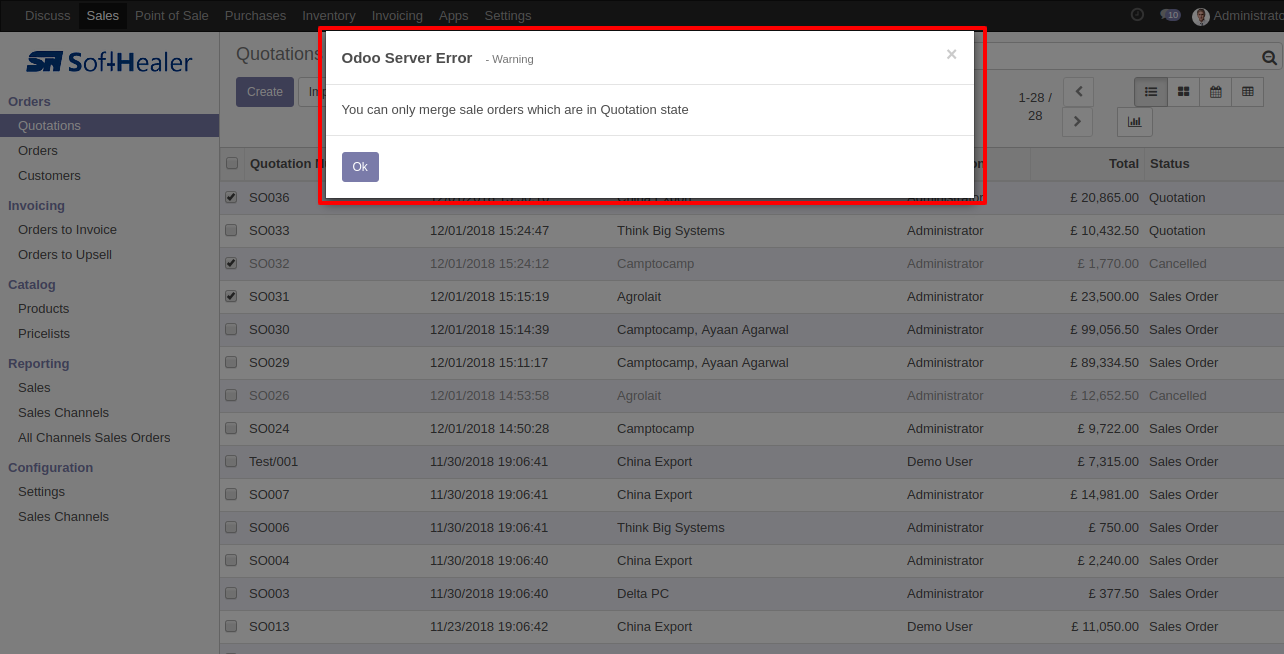Check the SO024 row checkbox
The image size is (1284, 654).
(x=231, y=428)
